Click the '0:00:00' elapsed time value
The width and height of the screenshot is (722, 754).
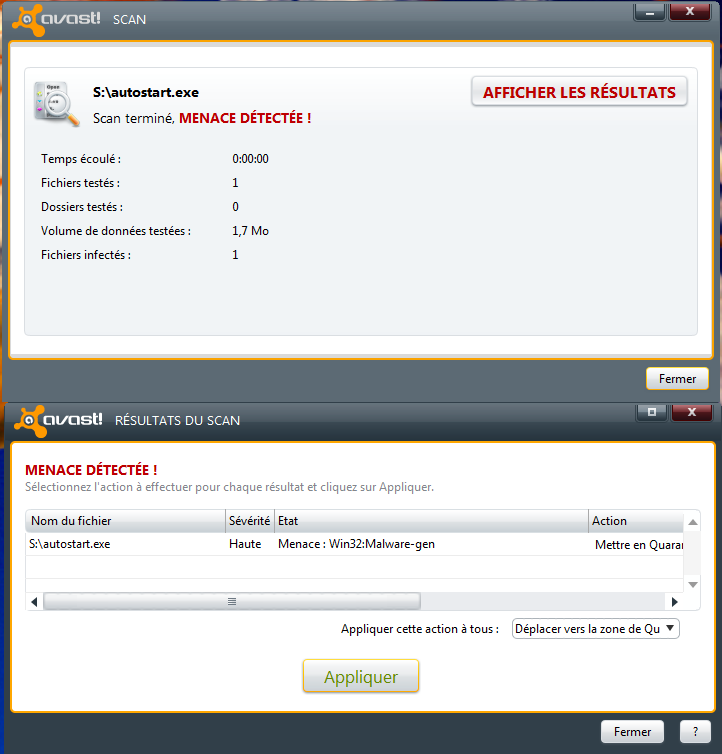251,159
